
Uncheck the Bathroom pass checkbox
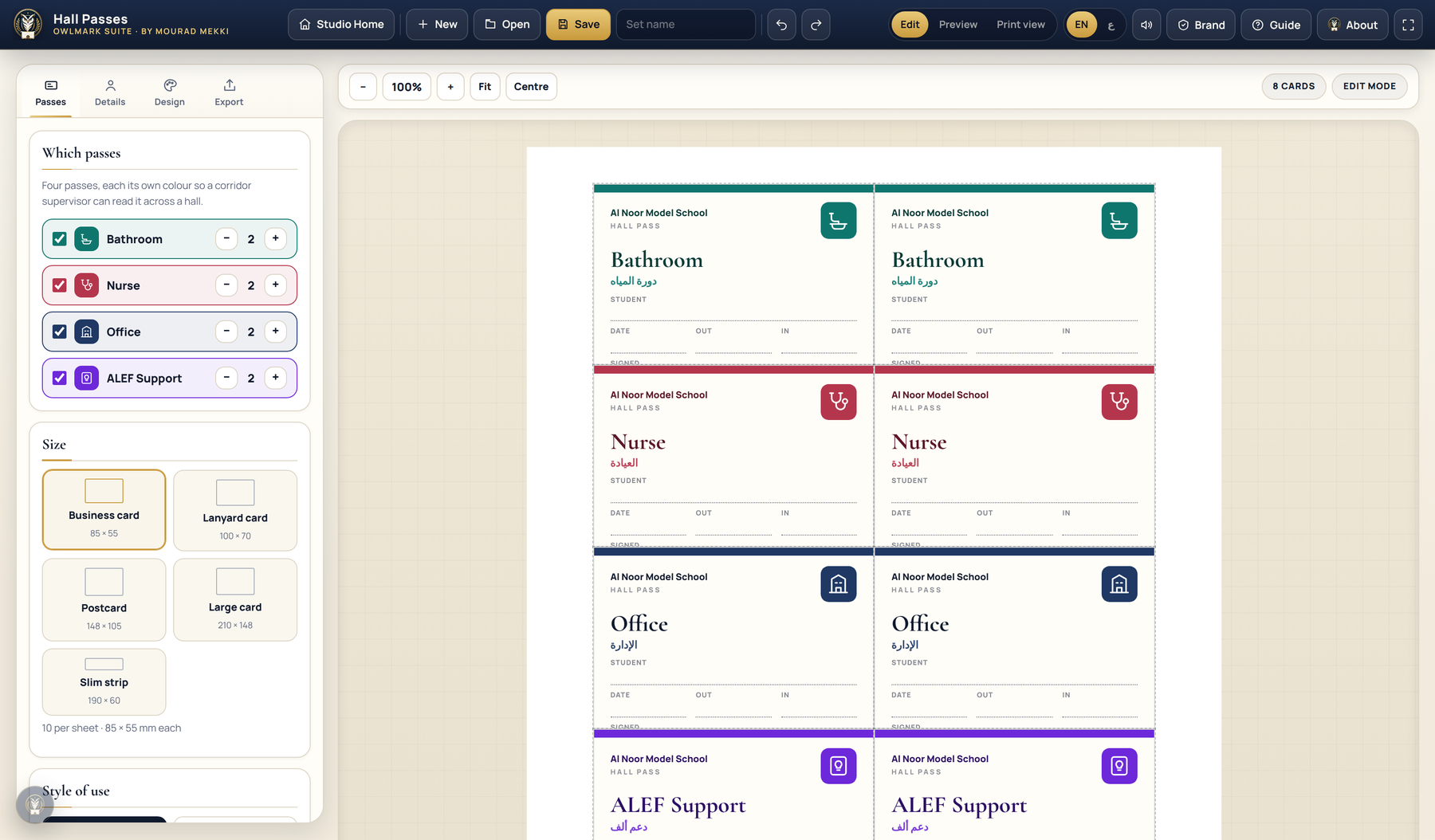60,239
